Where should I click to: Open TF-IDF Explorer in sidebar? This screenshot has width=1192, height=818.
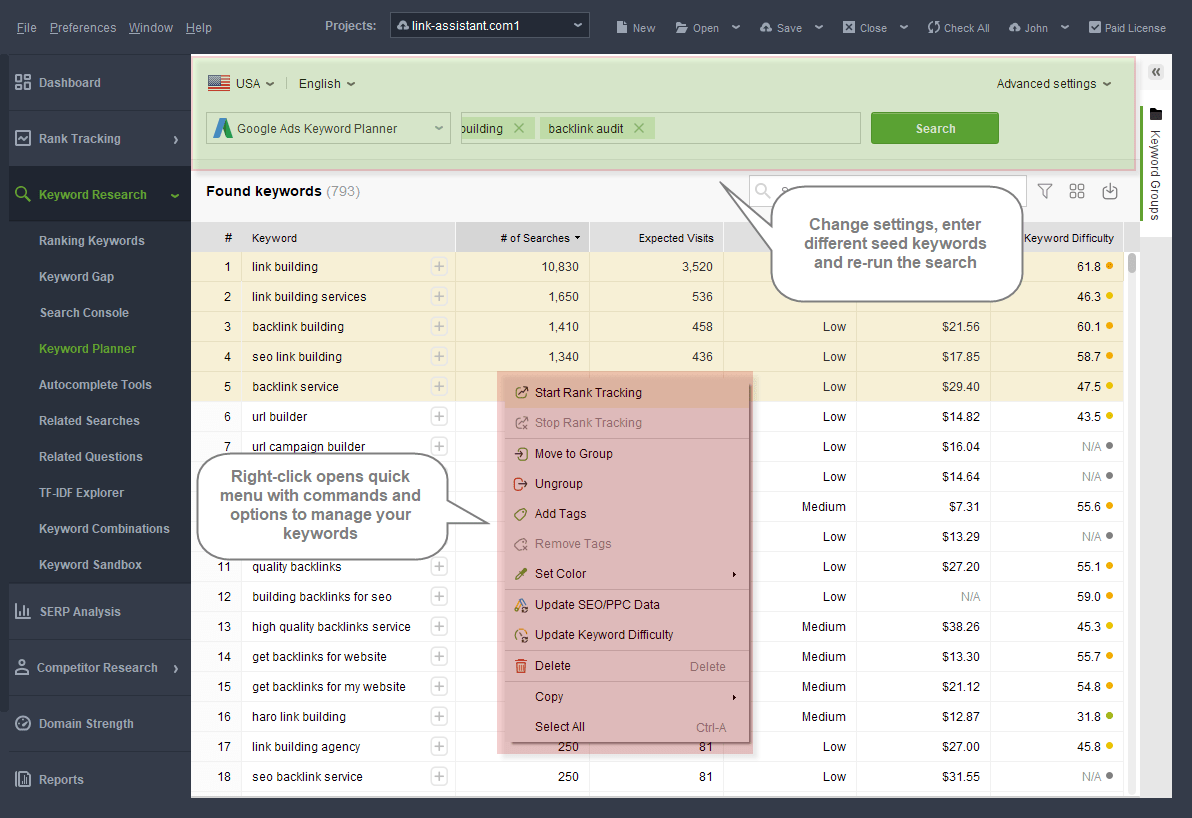pyautogui.click(x=81, y=493)
